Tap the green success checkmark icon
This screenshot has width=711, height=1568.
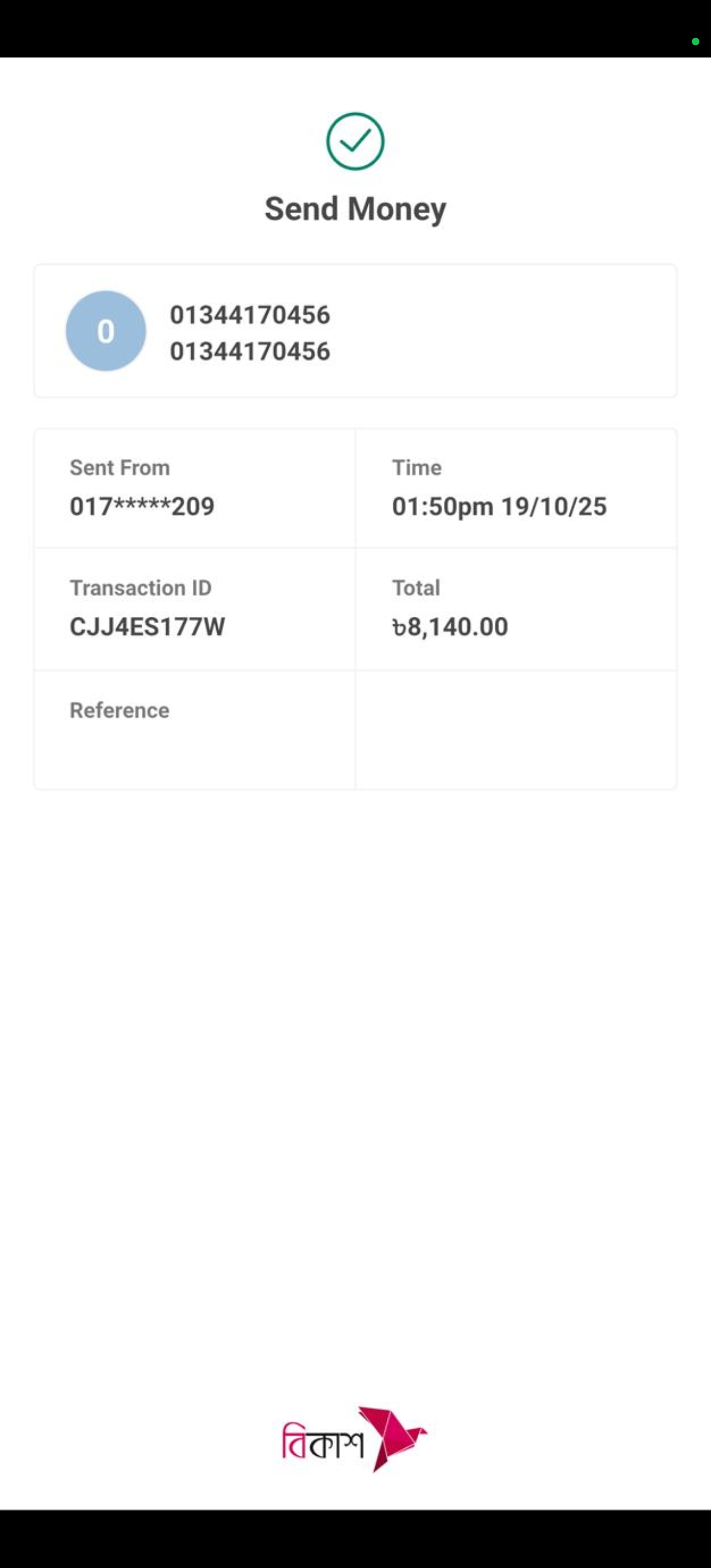coord(355,142)
